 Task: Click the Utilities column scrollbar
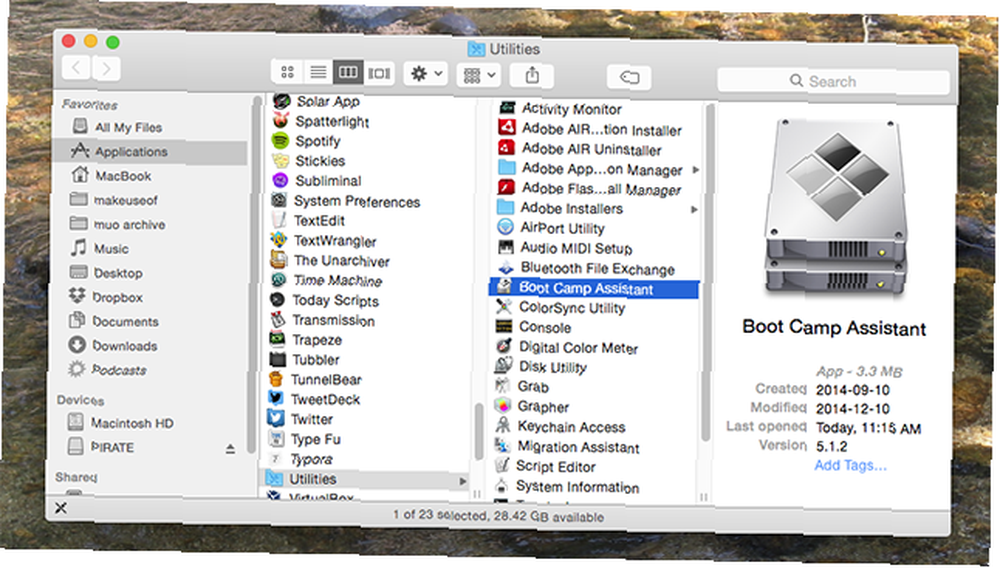[x=706, y=273]
